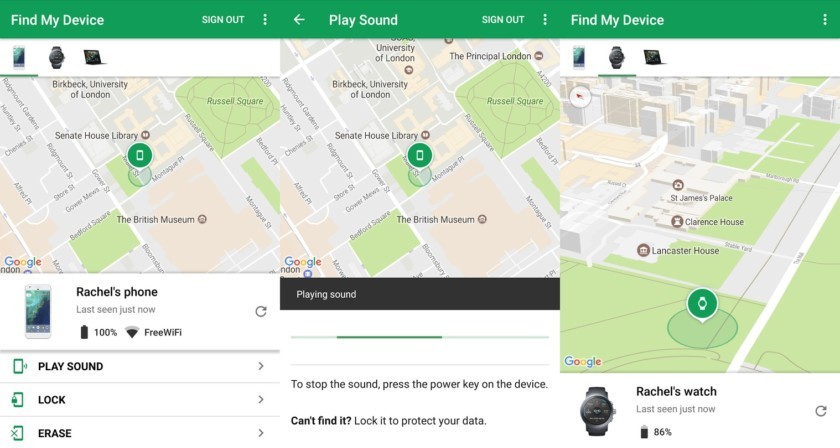Select phone device tab in right screen
This screenshot has height=448, width=840.
click(x=579, y=57)
